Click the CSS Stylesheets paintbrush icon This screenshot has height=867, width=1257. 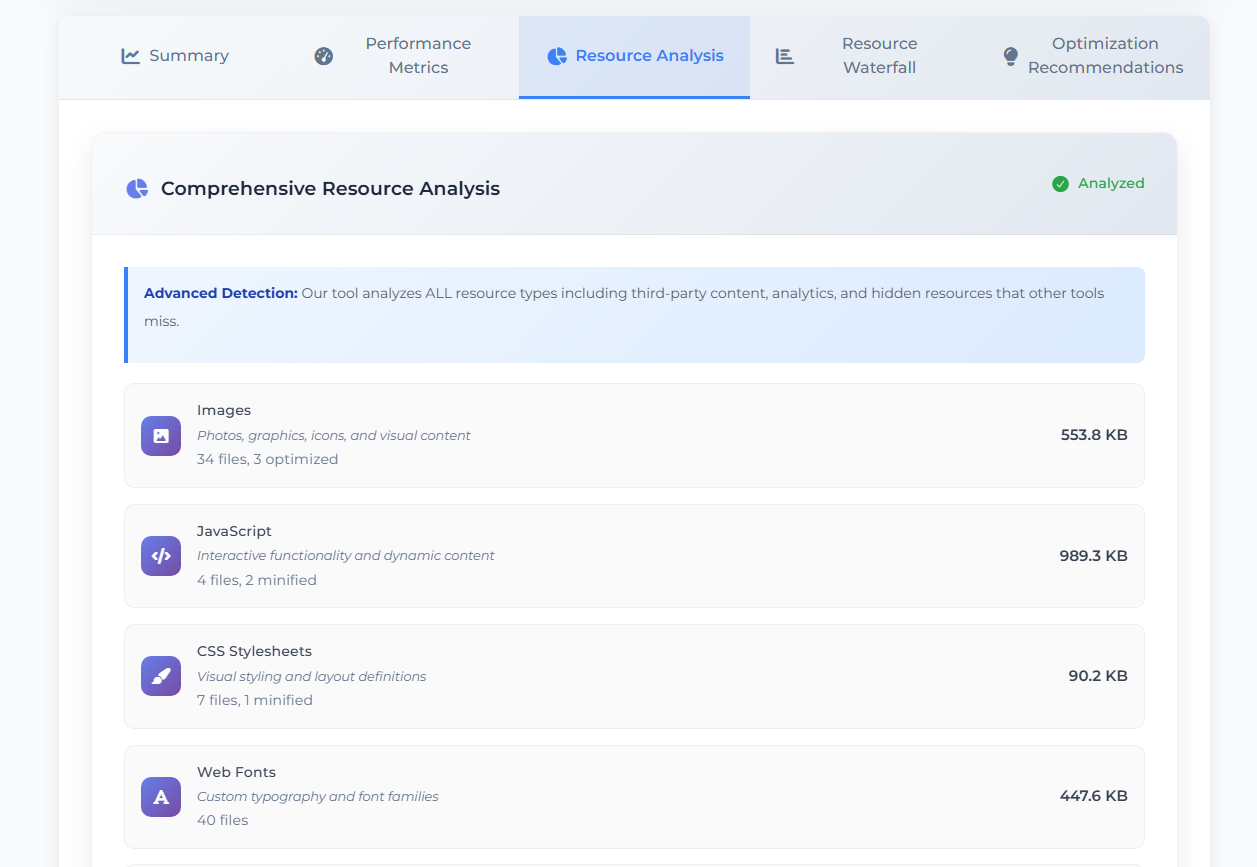point(161,677)
